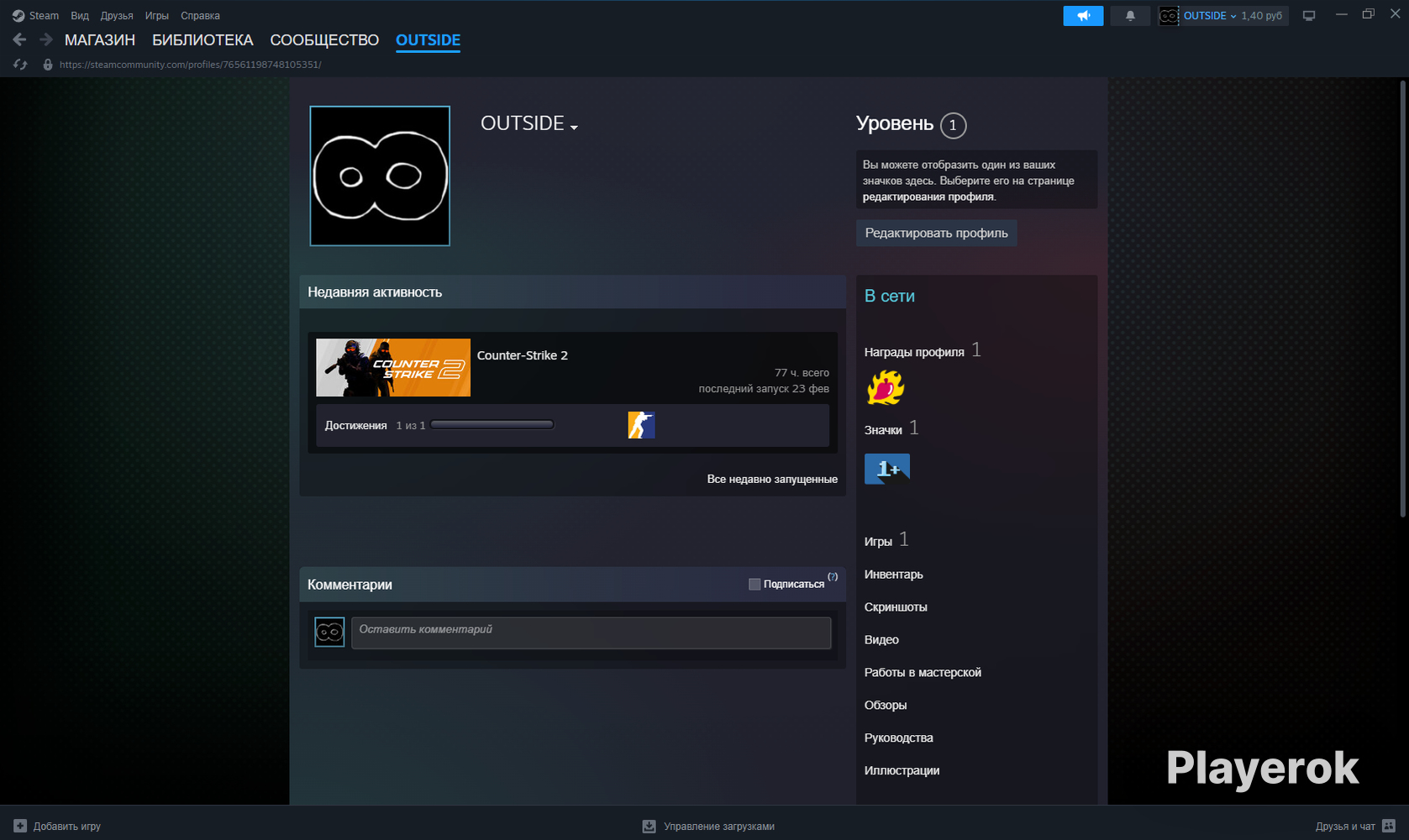Screen dimensions: 1409x840
Task: Open the notifications bell
Action: click(x=1130, y=16)
